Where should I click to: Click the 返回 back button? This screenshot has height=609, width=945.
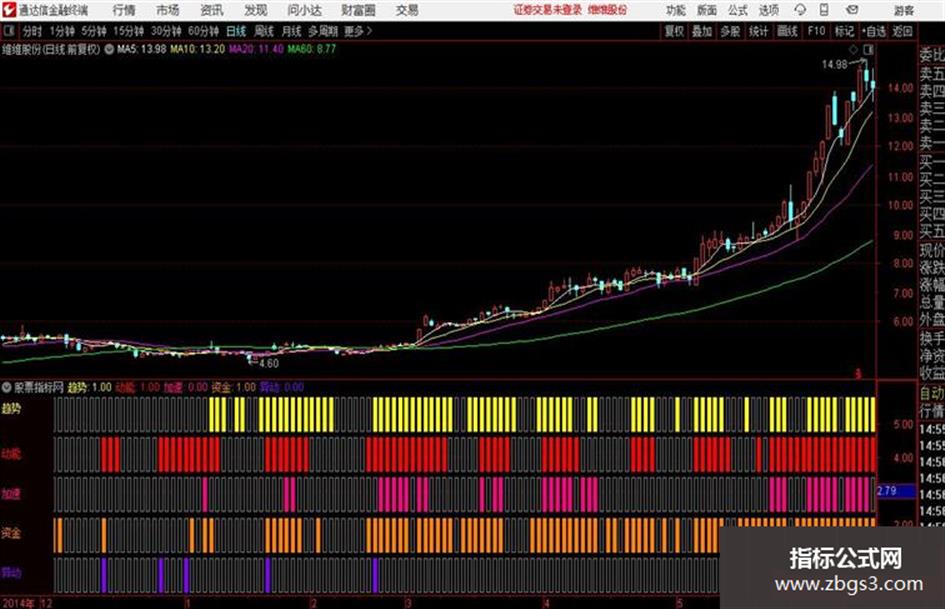tap(902, 31)
